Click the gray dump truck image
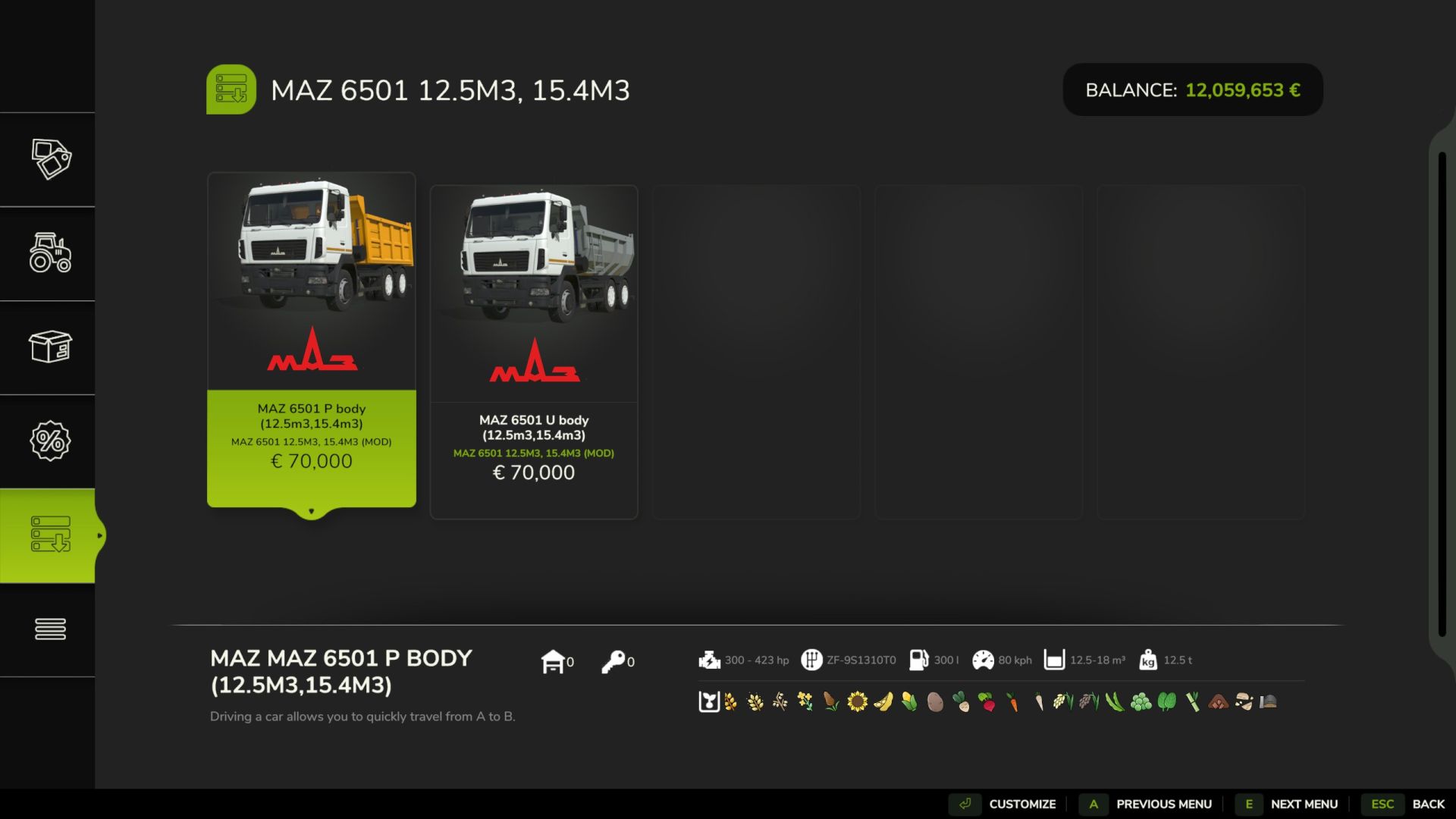Viewport: 1456px width, 819px height. click(548, 256)
